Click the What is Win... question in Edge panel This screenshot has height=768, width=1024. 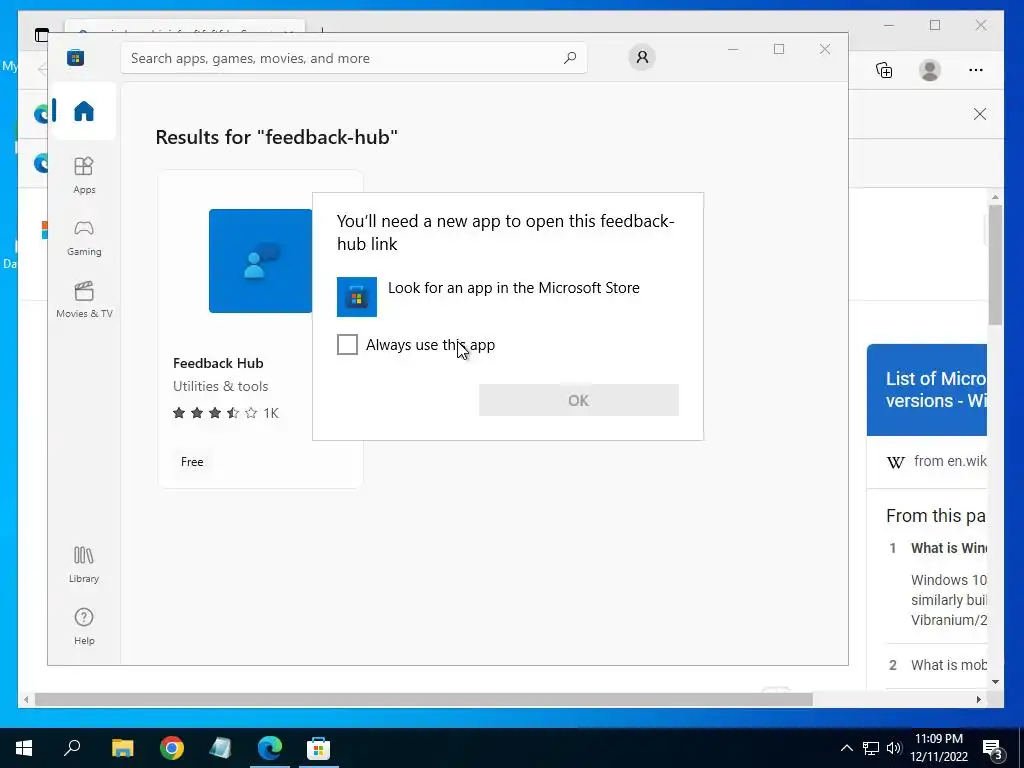click(948, 548)
